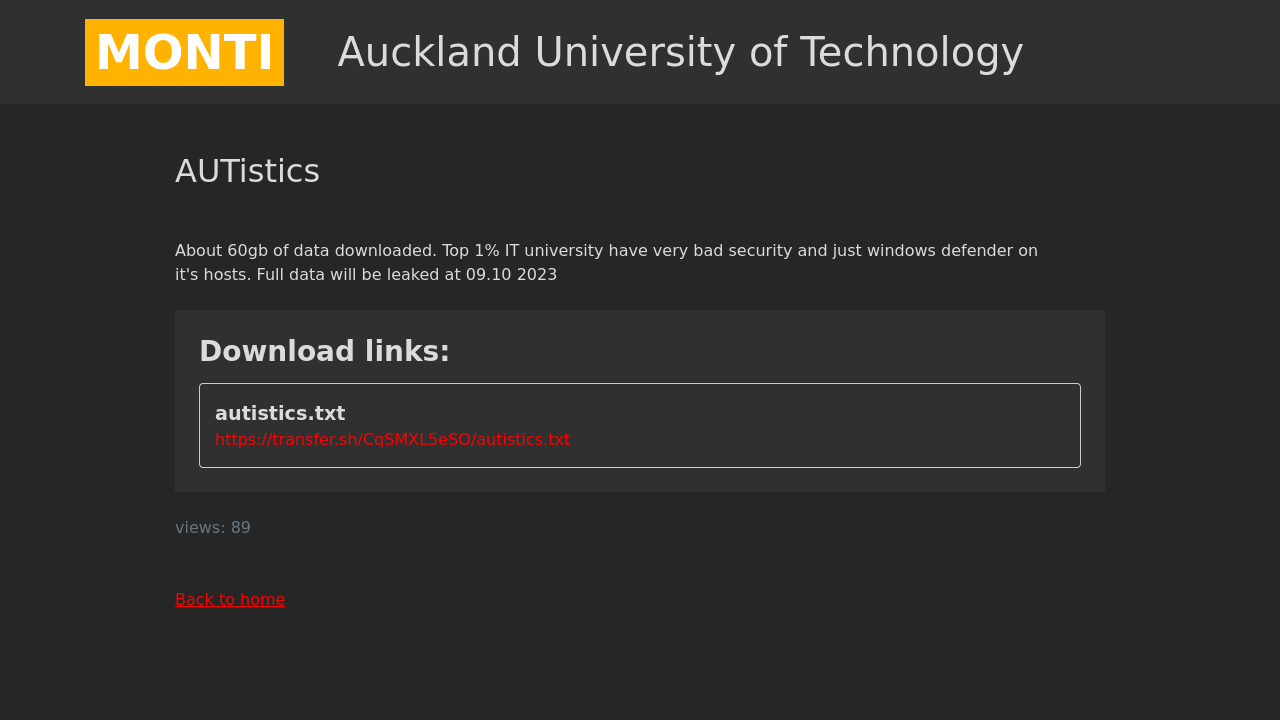Click the dark header bar beside the title
1280x720 pixels.
tap(1150, 52)
